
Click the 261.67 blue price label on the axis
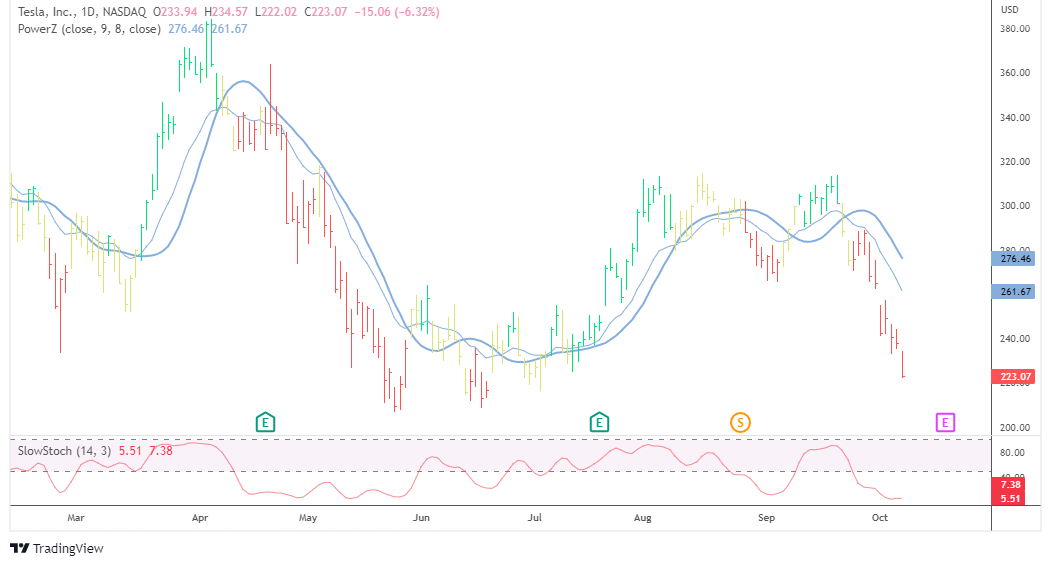(1013, 292)
